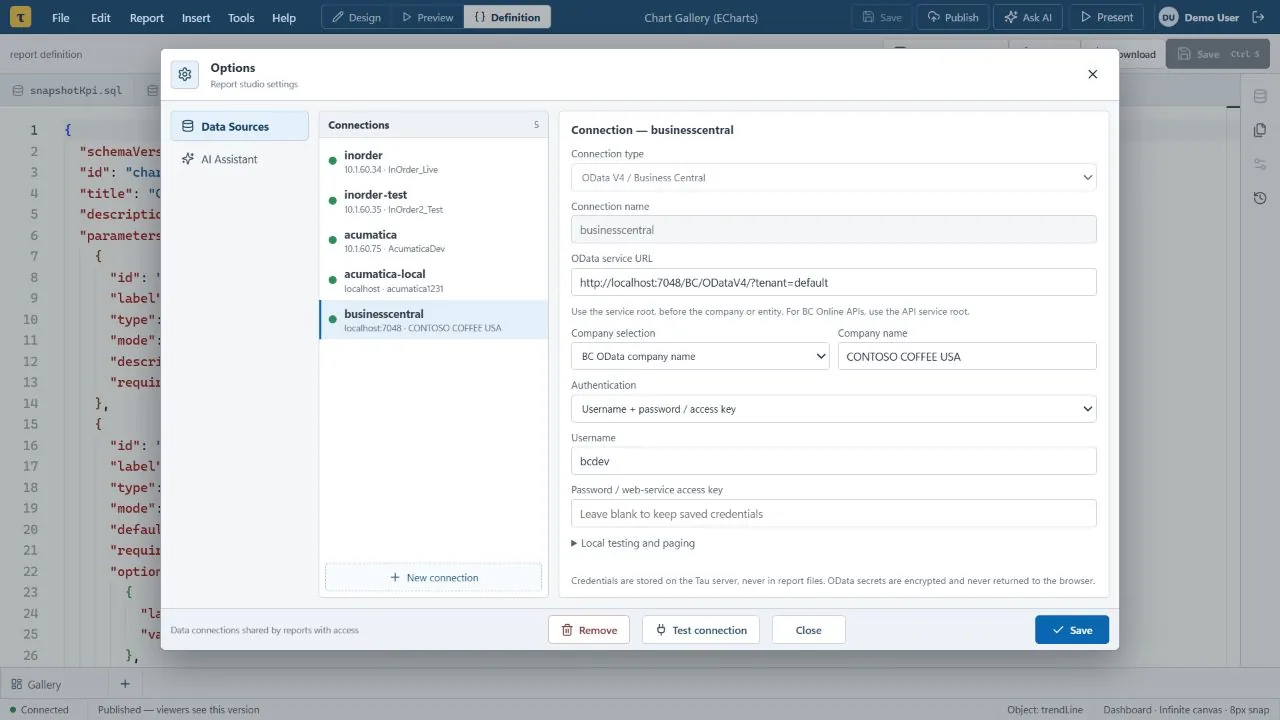Click the 'Chart Gallery (ECharts)' title text
1280x720 pixels.
click(x=700, y=18)
